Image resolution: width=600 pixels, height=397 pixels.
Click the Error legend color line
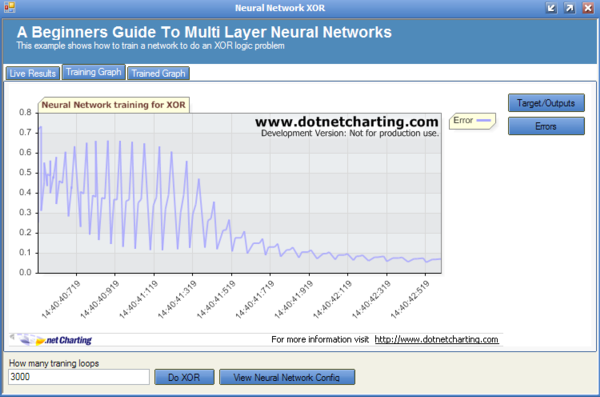(x=484, y=120)
